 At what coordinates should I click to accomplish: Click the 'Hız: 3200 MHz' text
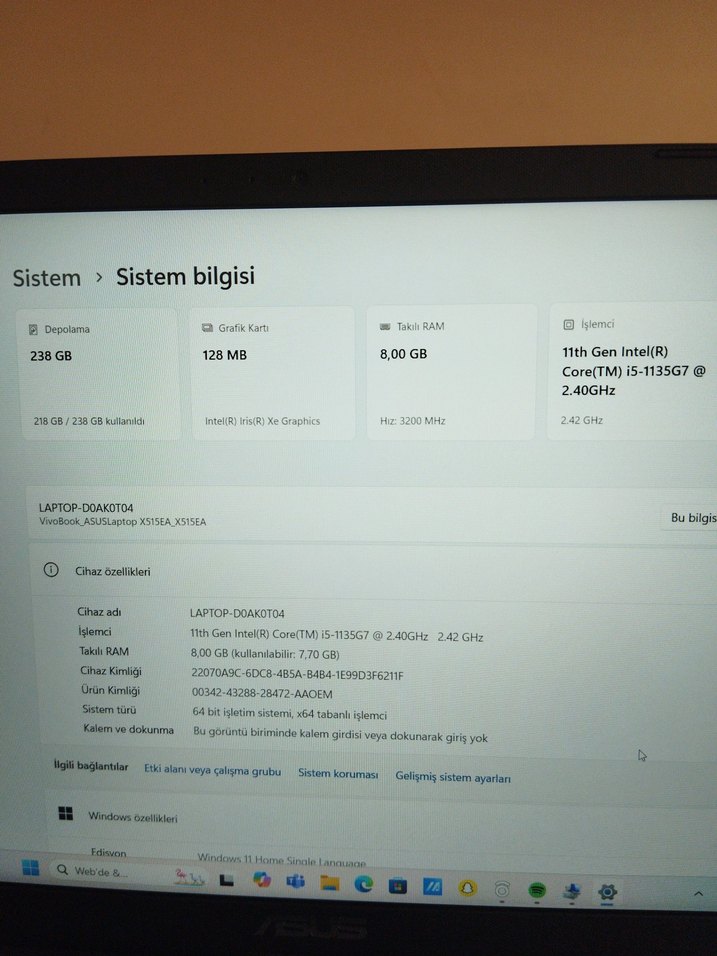[413, 421]
